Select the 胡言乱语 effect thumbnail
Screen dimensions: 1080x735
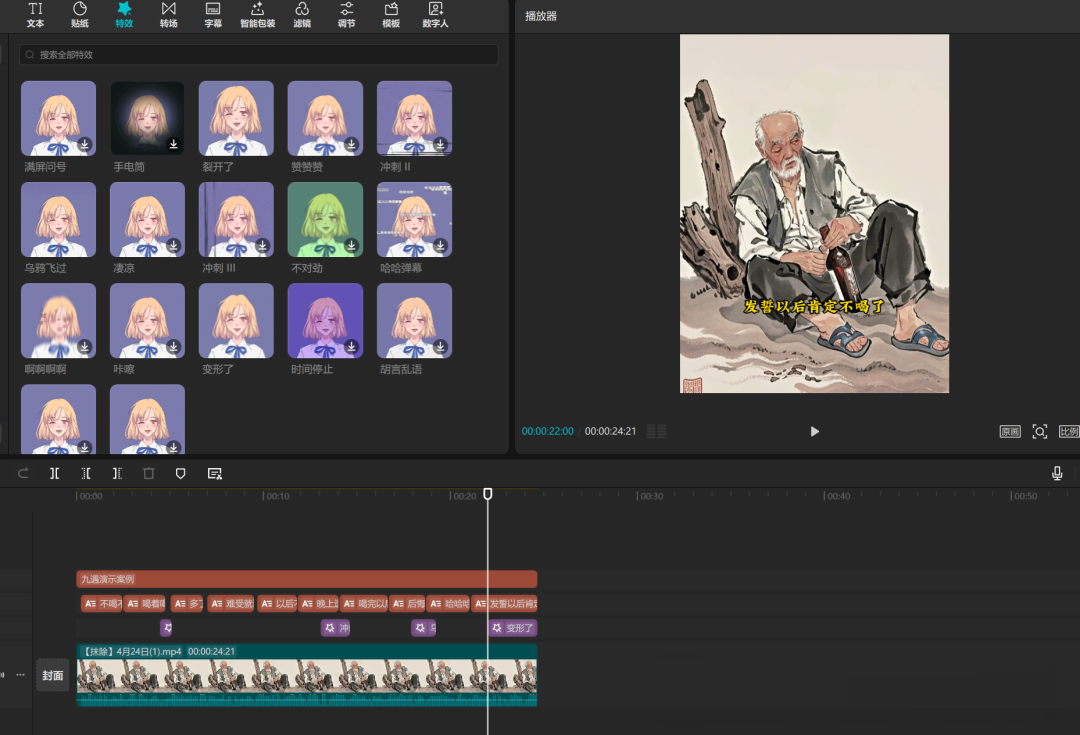[x=415, y=321]
